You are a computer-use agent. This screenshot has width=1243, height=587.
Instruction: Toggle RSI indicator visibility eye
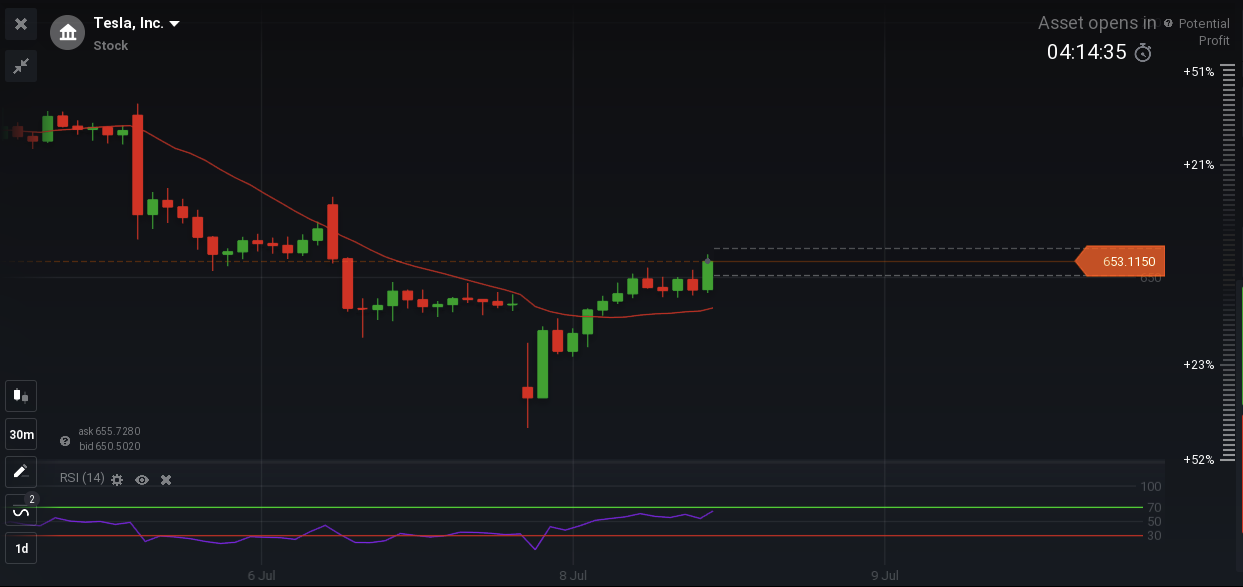(x=142, y=480)
